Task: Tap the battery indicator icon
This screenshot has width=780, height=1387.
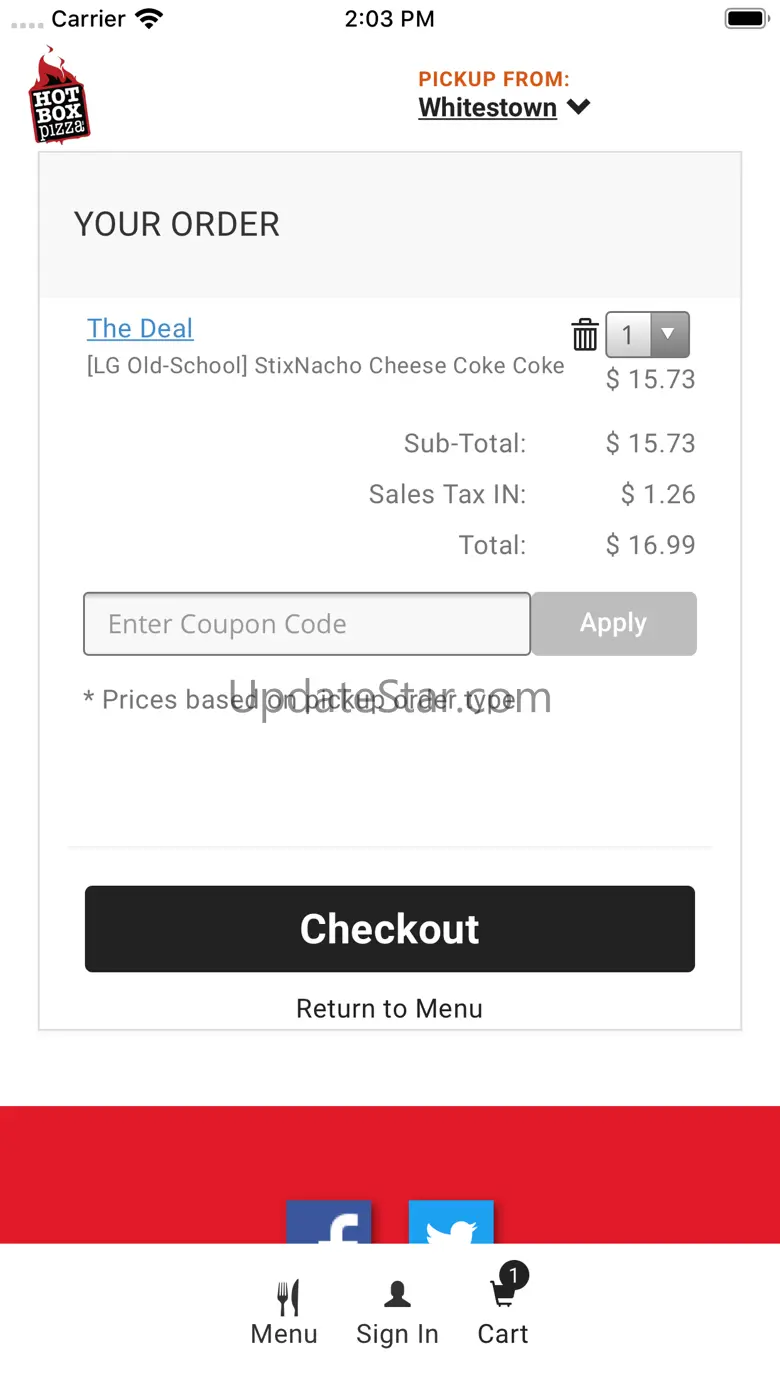Action: tap(745, 19)
